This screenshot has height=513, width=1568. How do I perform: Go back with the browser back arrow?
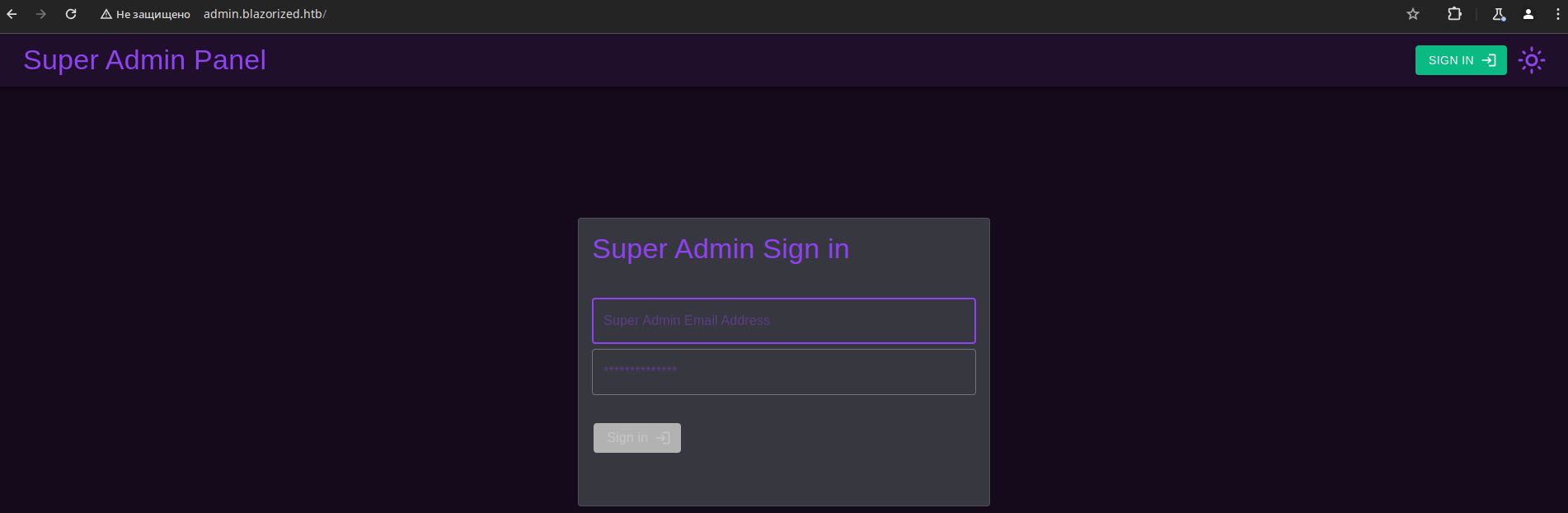[12, 14]
